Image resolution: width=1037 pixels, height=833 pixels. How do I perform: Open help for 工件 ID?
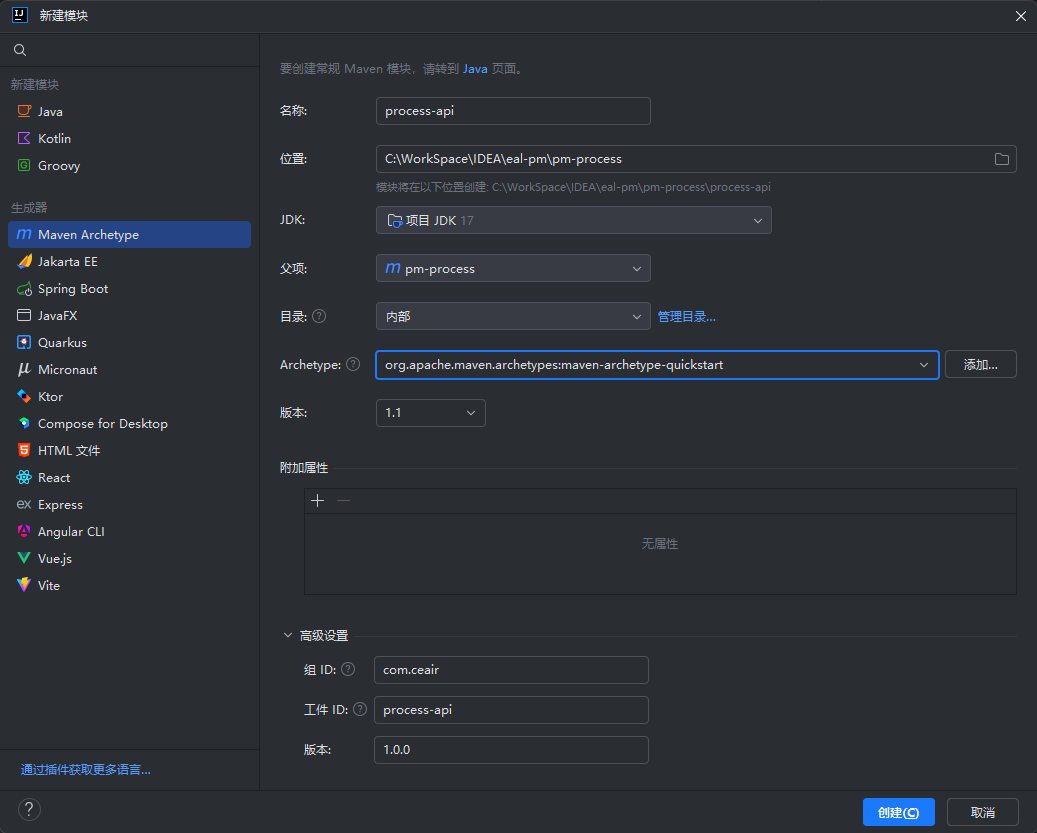(360, 709)
